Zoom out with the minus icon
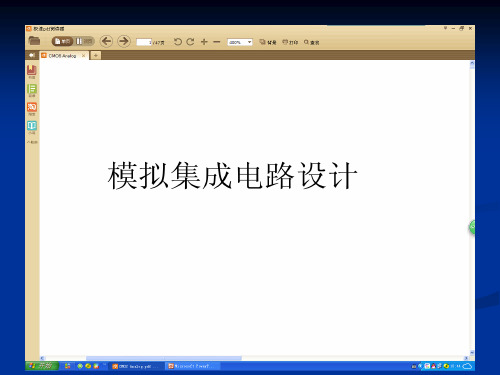Screen dimensions: 500x375 click(x=217, y=42)
